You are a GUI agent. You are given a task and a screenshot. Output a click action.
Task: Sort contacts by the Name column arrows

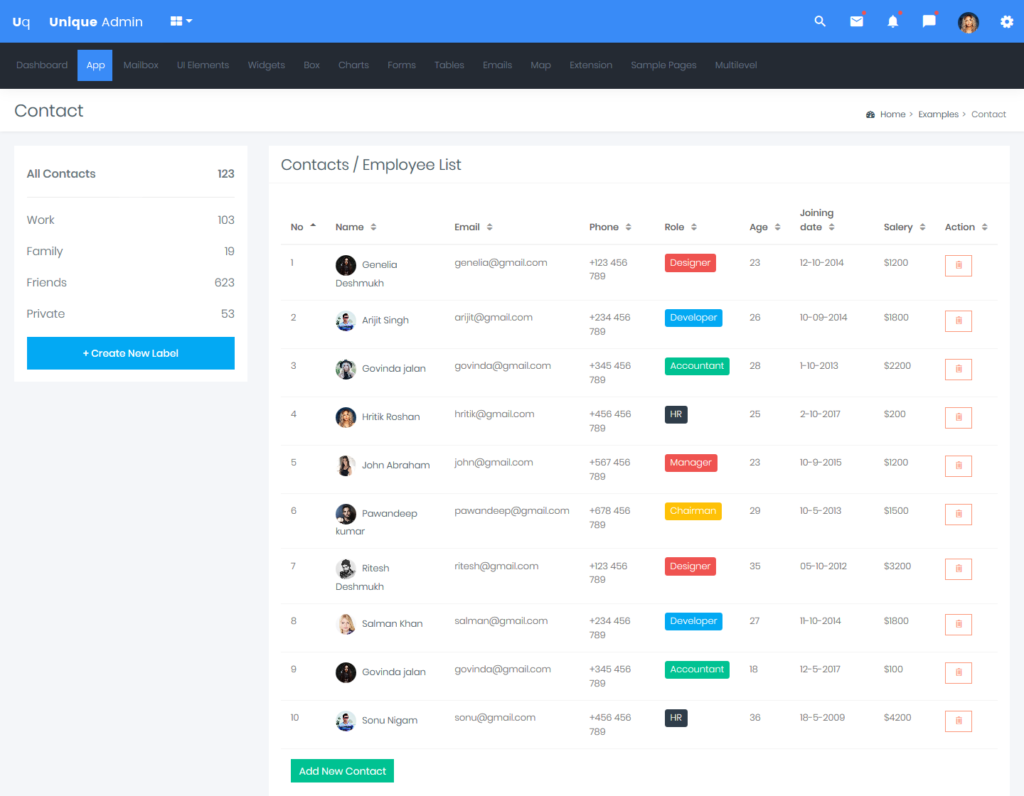click(374, 226)
